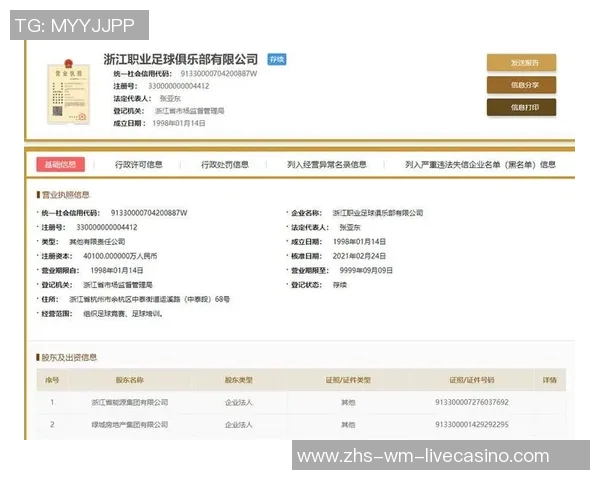The image size is (600, 480).
Task: Click 企业法人 in the 绿城房地产集团 row
Action: [238, 424]
